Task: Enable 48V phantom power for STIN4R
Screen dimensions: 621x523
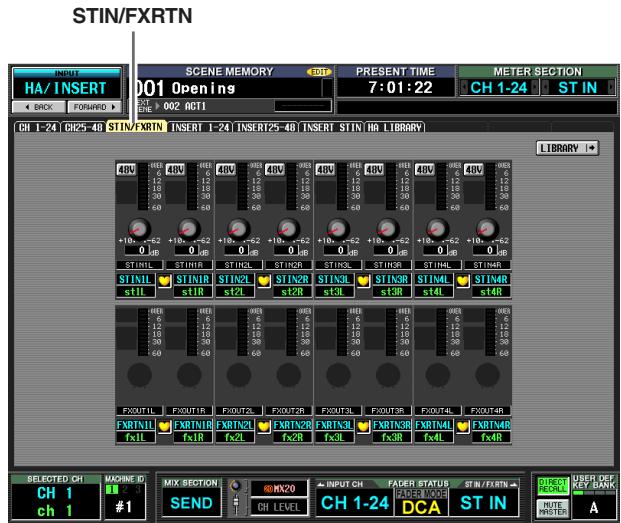Action: tap(474, 169)
